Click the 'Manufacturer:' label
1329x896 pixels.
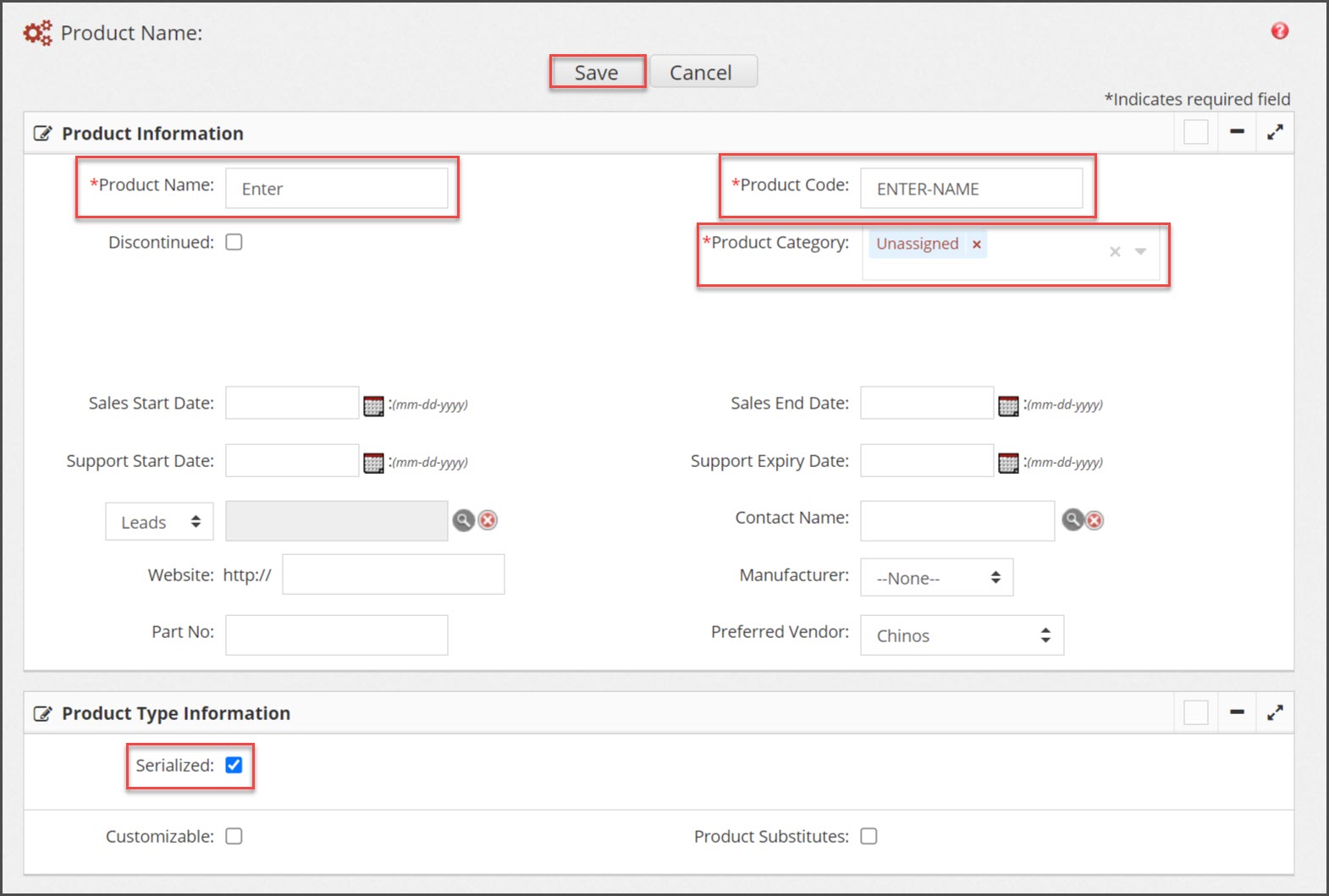point(794,575)
